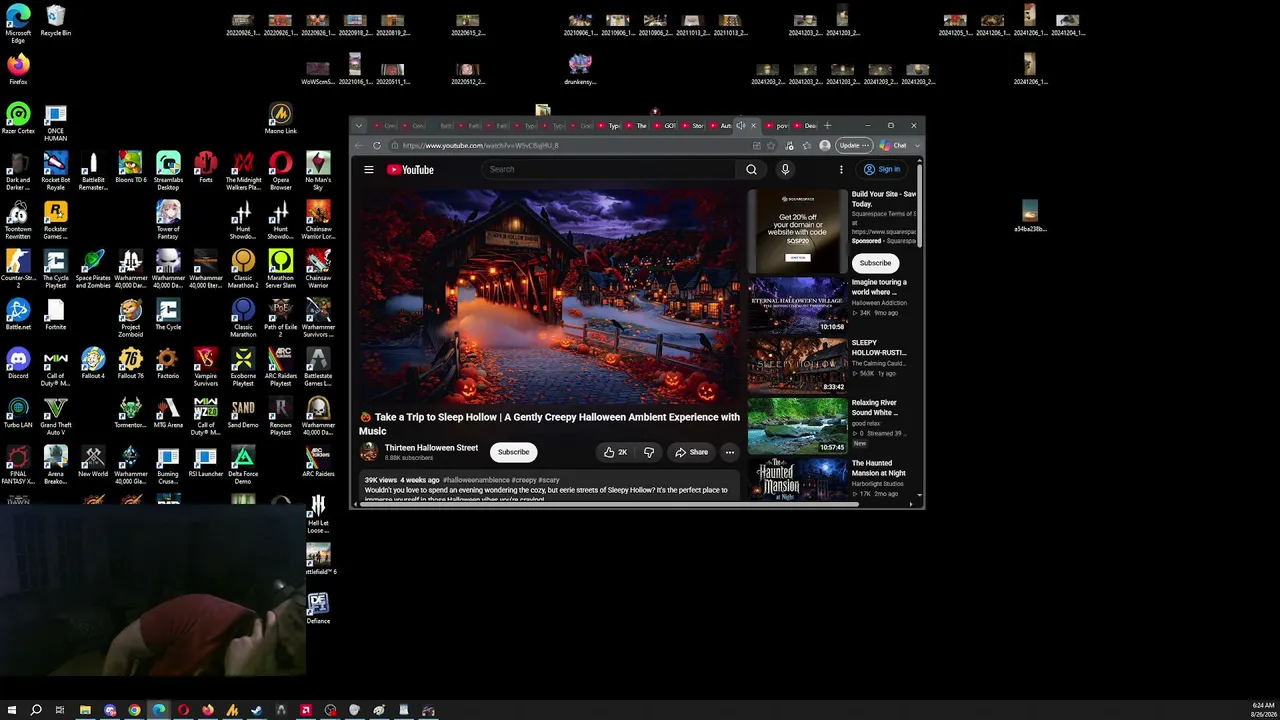Open Squarespace sponsored ad thumbnail

[x=797, y=231]
